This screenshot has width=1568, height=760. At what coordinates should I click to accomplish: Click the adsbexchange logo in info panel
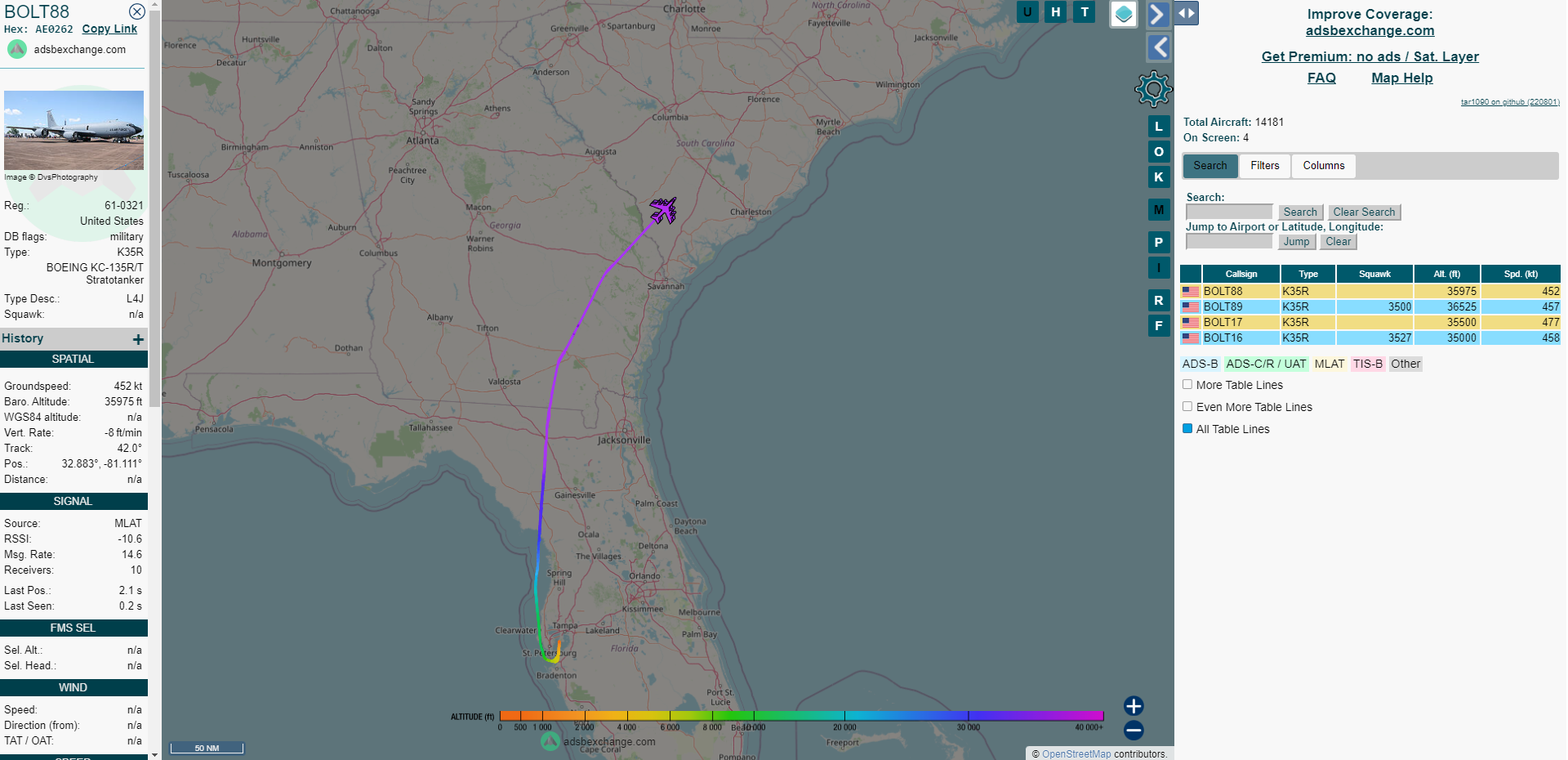tap(17, 49)
